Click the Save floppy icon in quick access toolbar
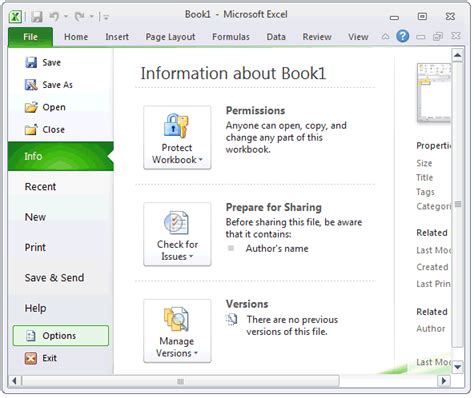 click(x=37, y=16)
